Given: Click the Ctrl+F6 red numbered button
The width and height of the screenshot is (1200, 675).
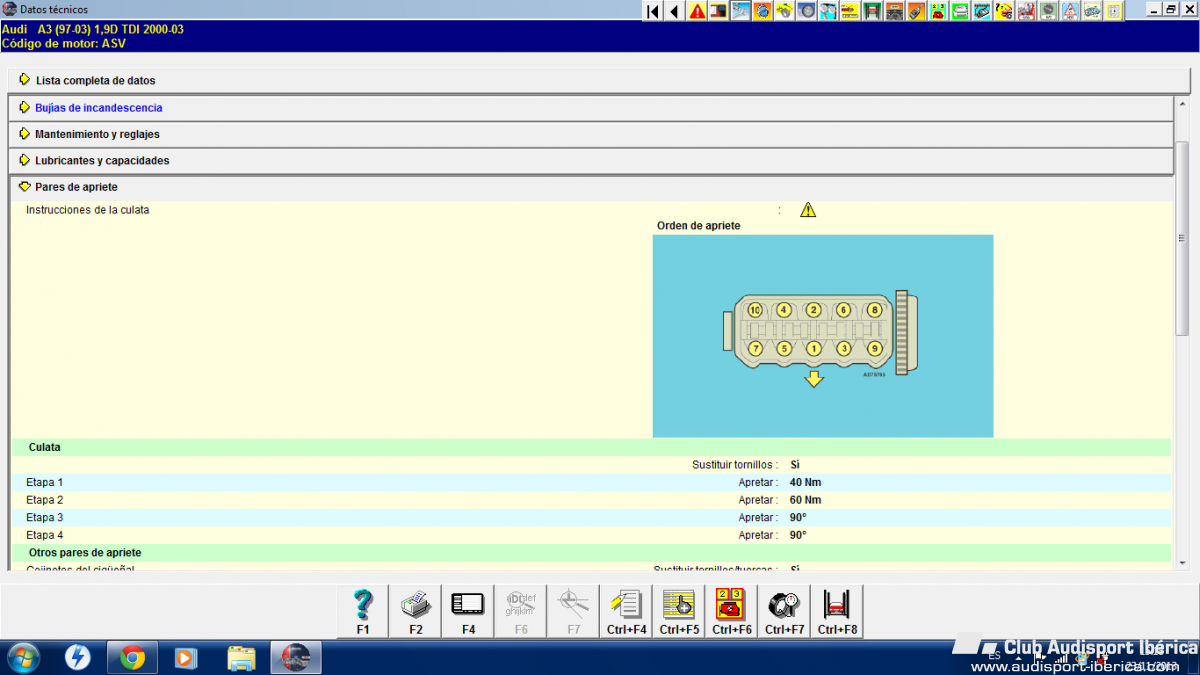Looking at the screenshot, I should (732, 612).
